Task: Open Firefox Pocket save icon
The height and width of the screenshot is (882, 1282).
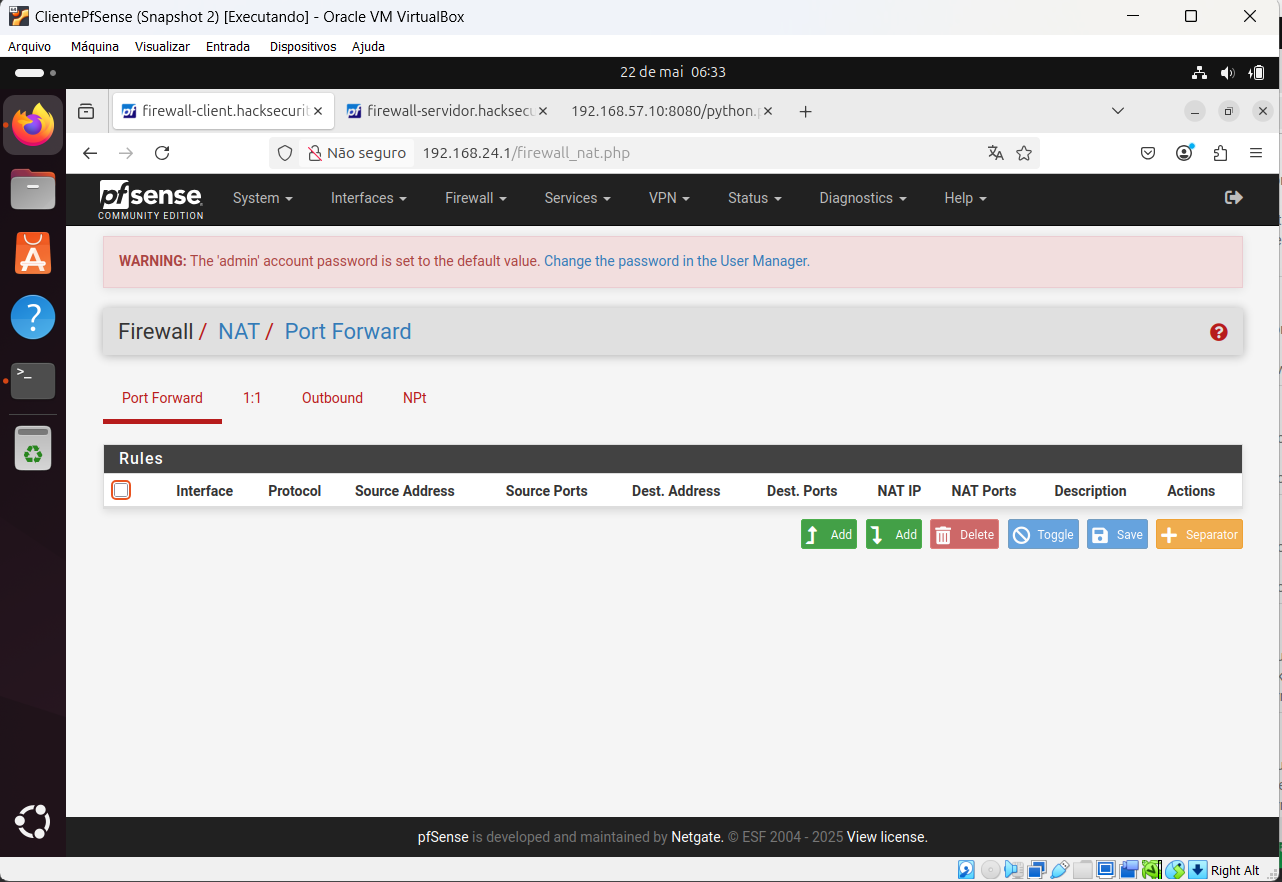Action: tap(1148, 153)
